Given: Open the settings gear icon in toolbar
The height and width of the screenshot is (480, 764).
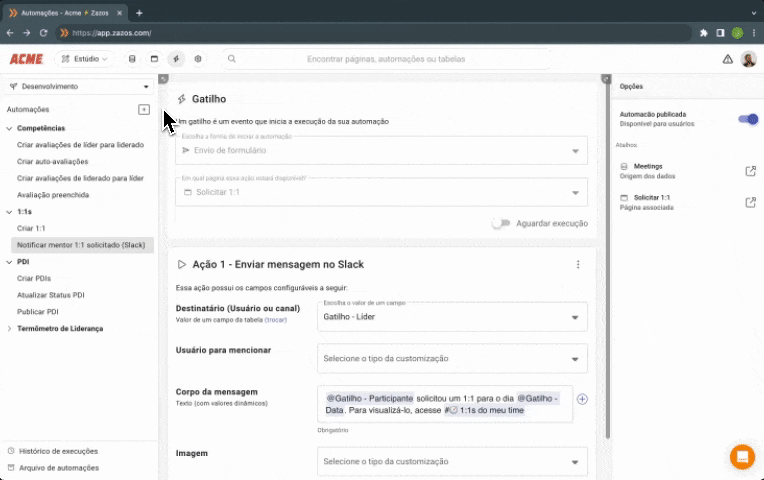Looking at the screenshot, I should (198, 59).
